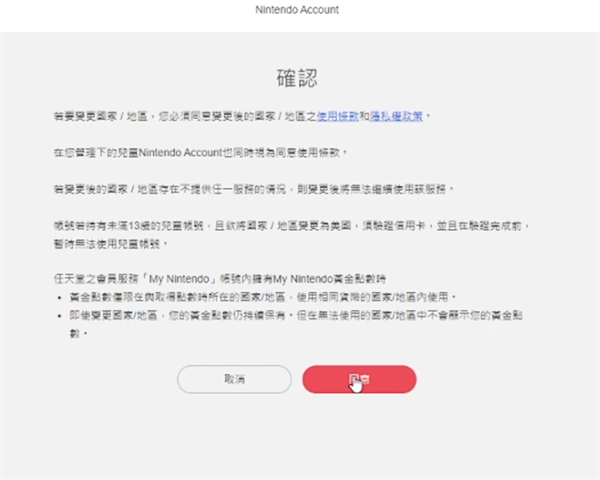
Task: Click the bullet starting with 黃金點數僅限
Action: click(263, 297)
